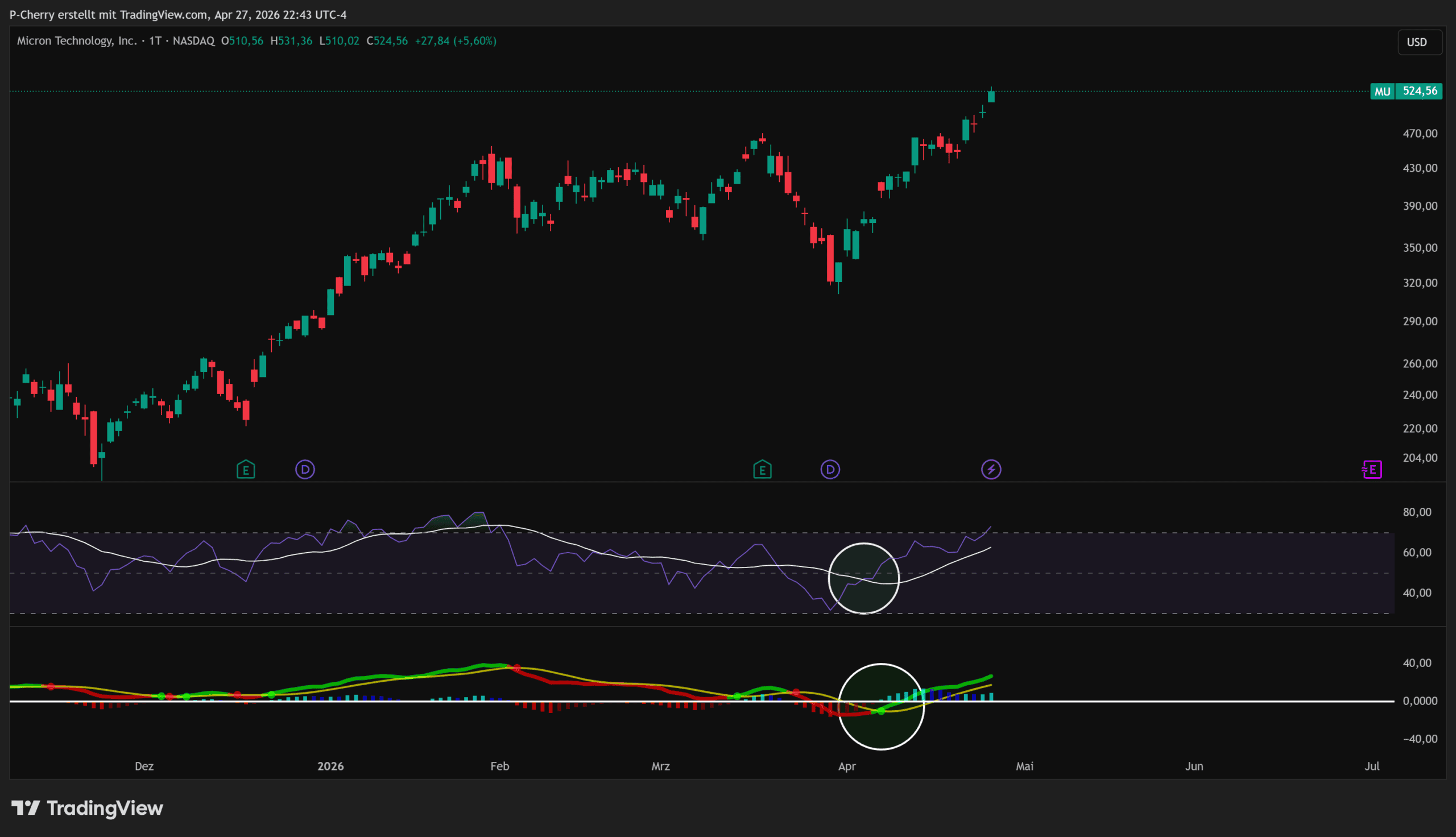Click the Micron Technology, Inc. symbol title
This screenshot has width=1456, height=837.
[77, 41]
